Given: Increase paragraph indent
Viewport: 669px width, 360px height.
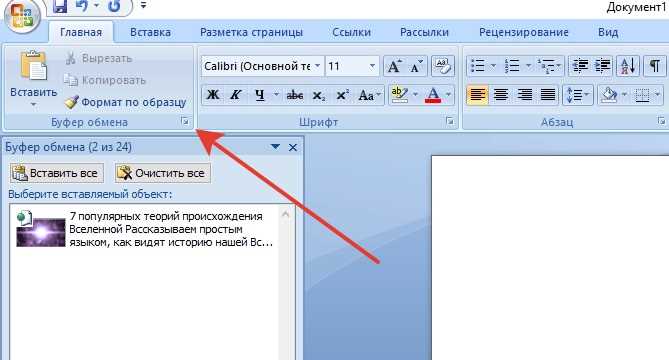Looking at the screenshot, I should [602, 66].
